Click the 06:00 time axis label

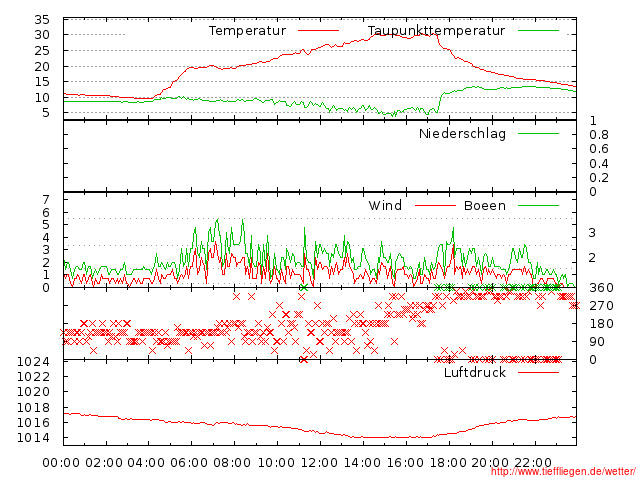[x=189, y=463]
